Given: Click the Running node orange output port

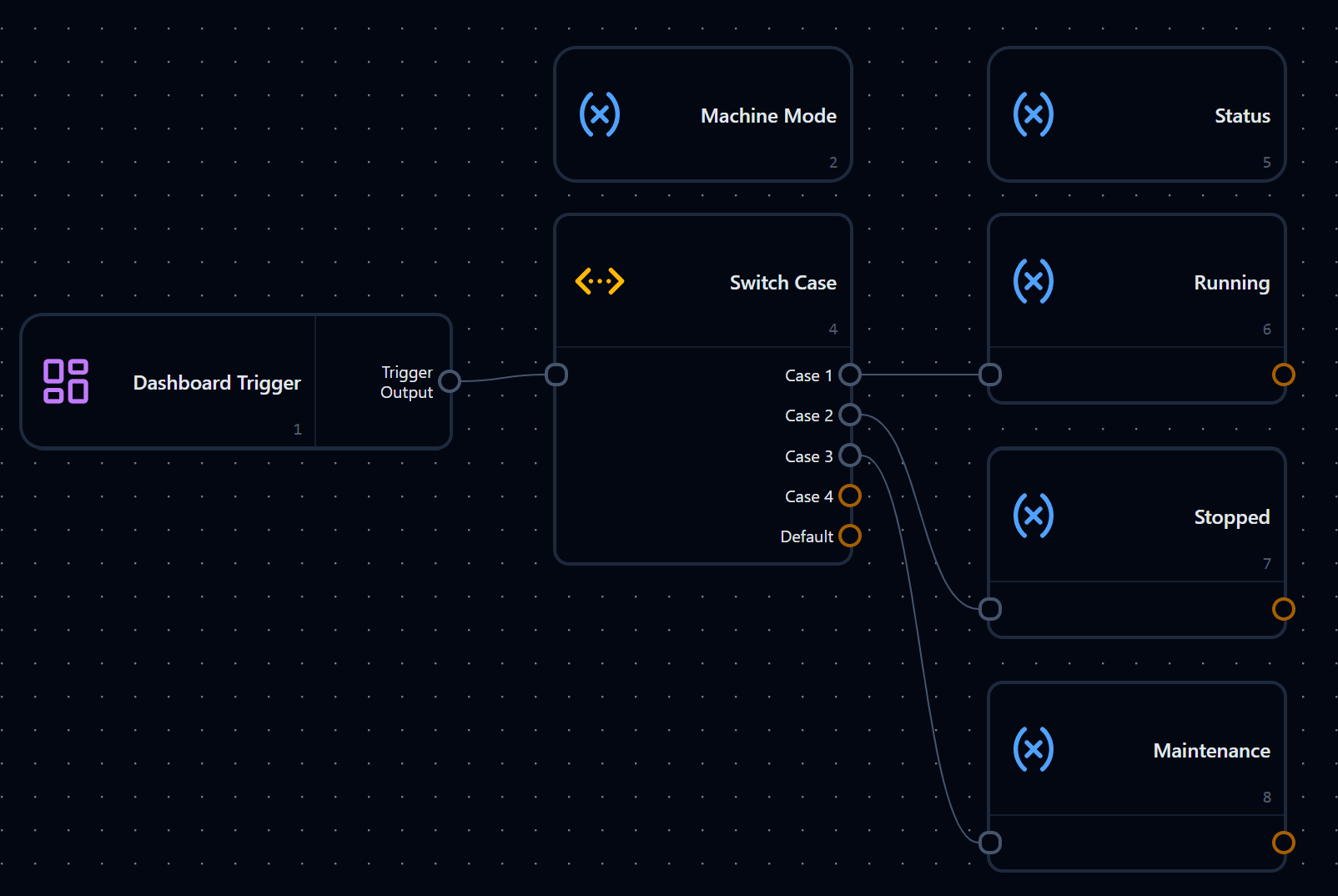Looking at the screenshot, I should tap(1284, 375).
